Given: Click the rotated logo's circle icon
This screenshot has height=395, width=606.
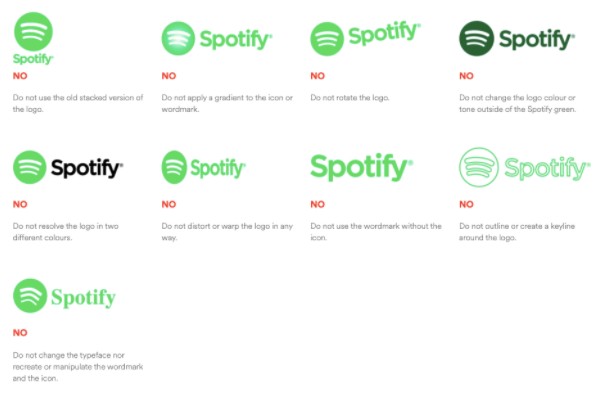Looking at the screenshot, I should tap(327, 39).
